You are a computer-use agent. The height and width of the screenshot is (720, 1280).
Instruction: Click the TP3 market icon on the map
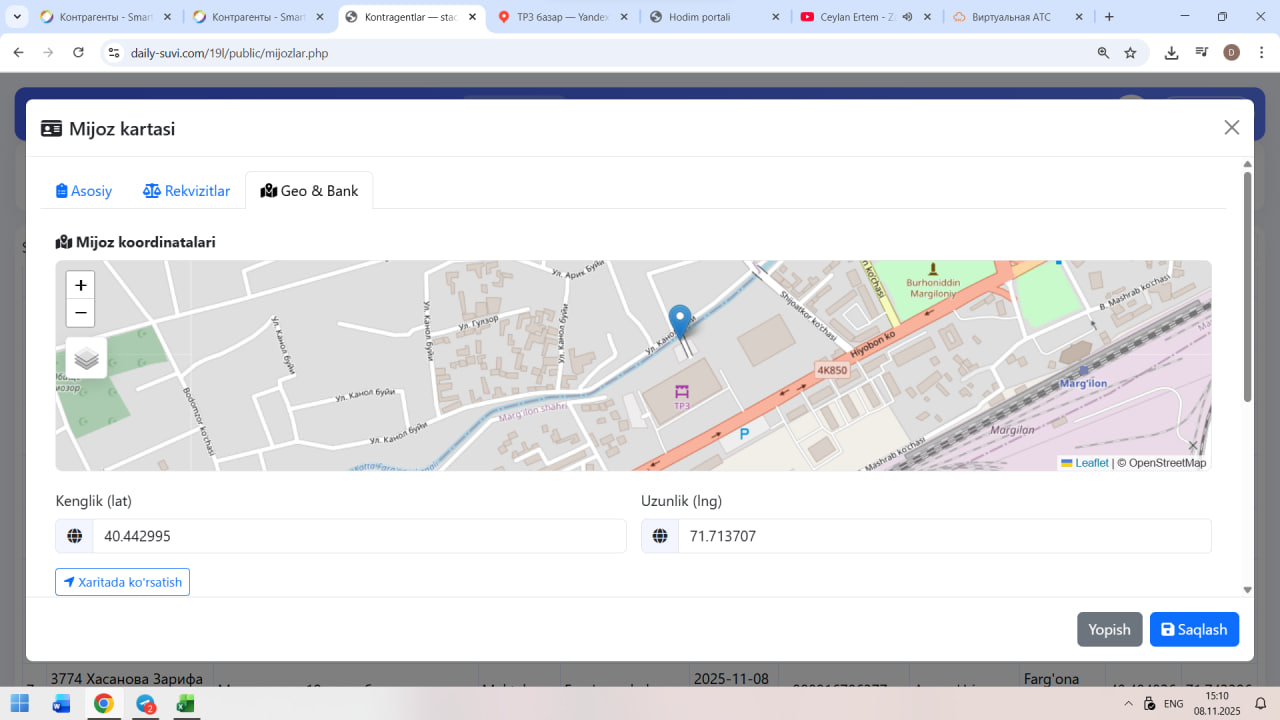[682, 391]
